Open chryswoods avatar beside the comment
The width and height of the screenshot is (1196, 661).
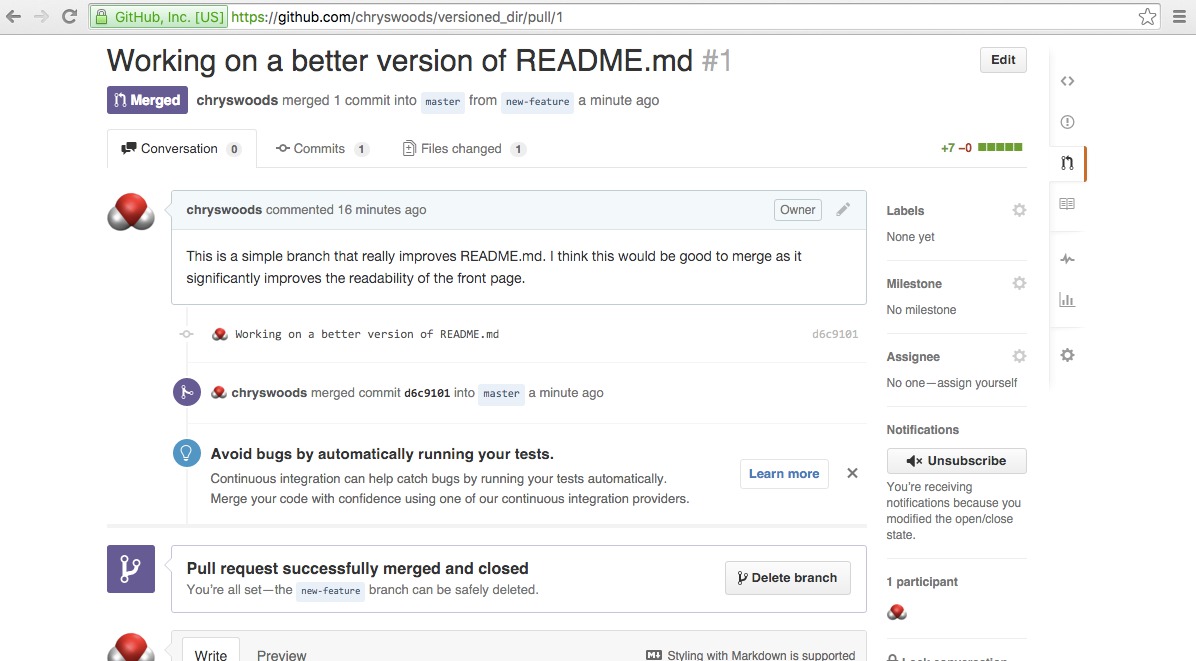pyautogui.click(x=130, y=213)
